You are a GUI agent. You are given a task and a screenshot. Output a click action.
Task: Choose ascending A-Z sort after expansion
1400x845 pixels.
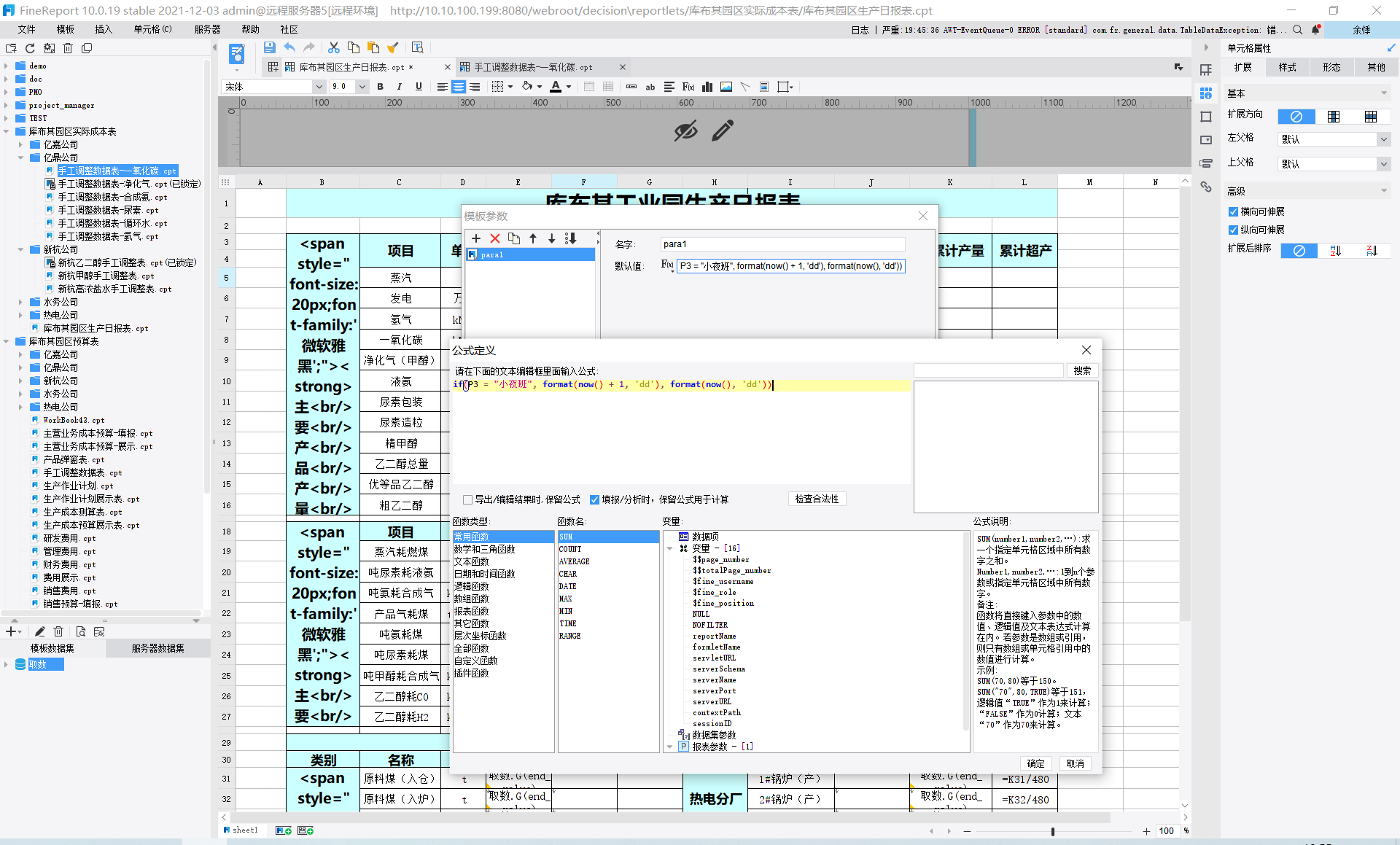pyautogui.click(x=1335, y=251)
